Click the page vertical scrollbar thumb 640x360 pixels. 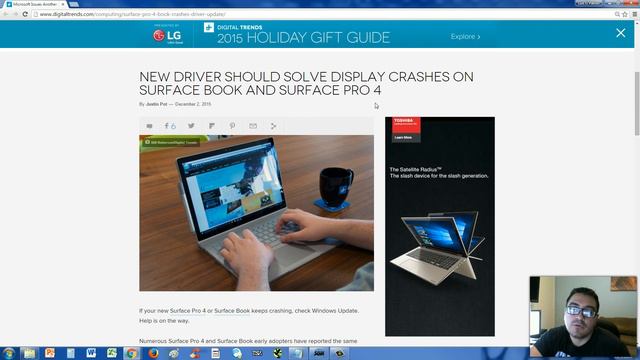(x=637, y=104)
